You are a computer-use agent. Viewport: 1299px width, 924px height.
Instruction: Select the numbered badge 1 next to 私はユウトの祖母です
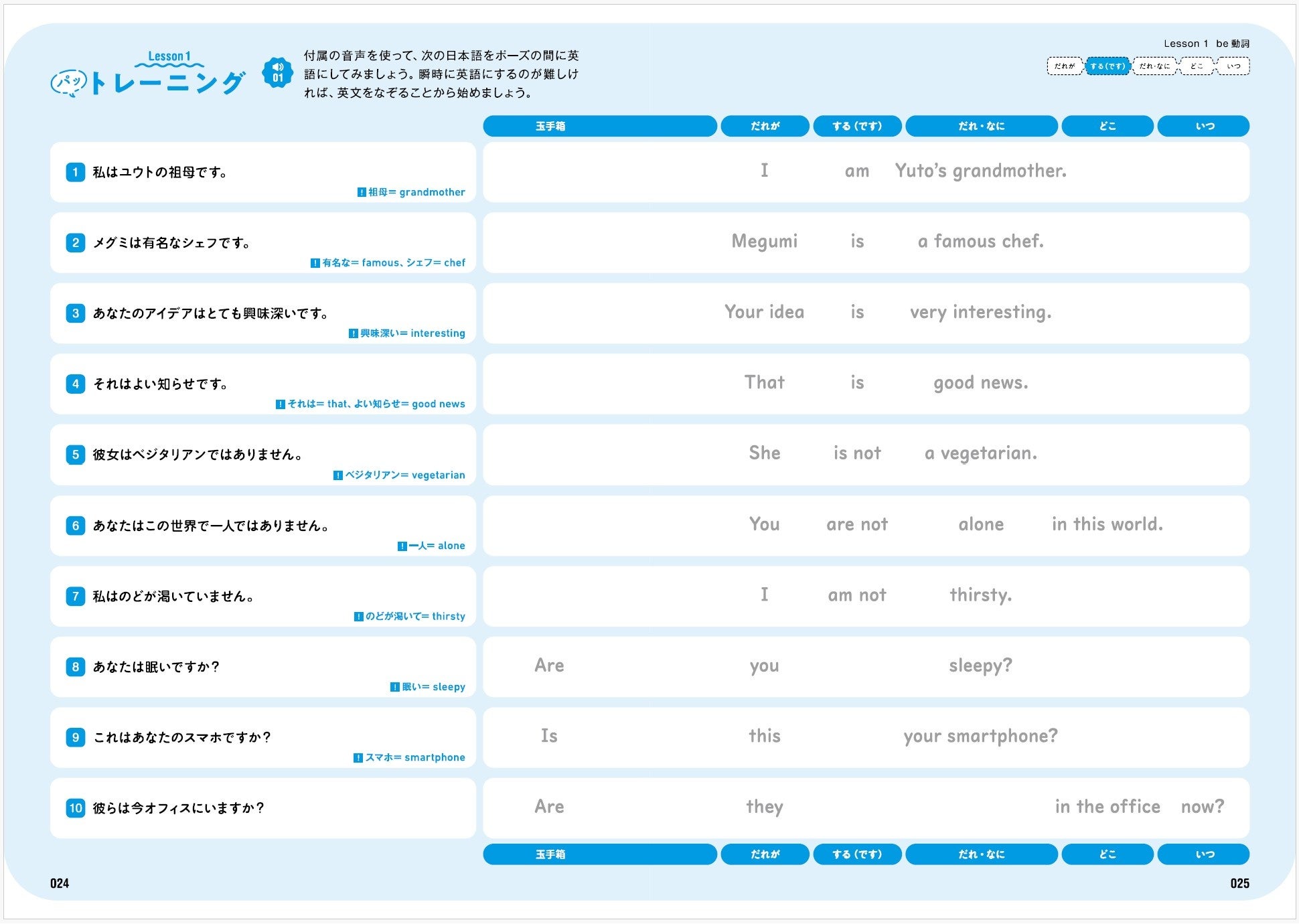tap(74, 173)
